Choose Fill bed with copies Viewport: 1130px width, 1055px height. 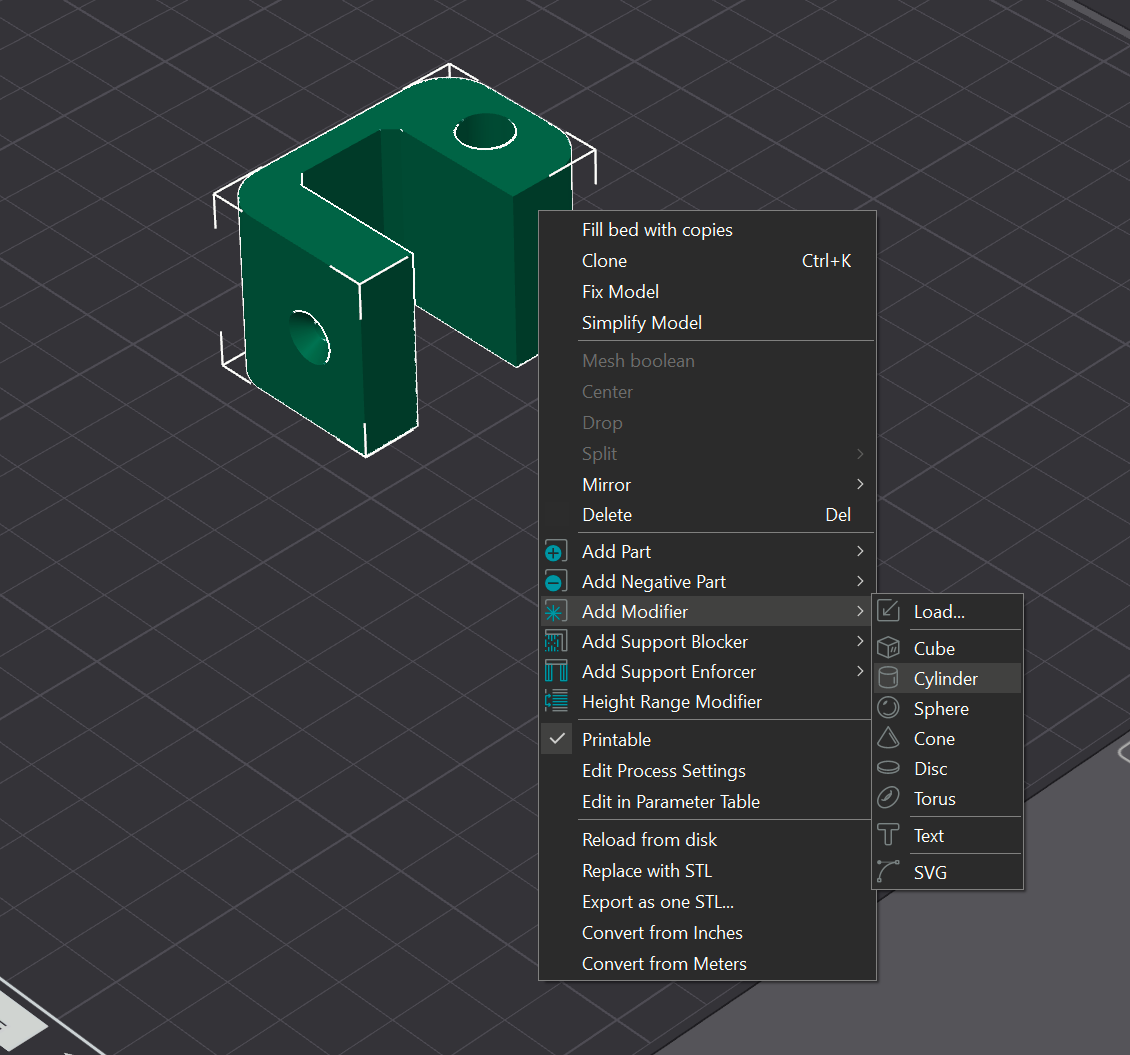(x=708, y=230)
